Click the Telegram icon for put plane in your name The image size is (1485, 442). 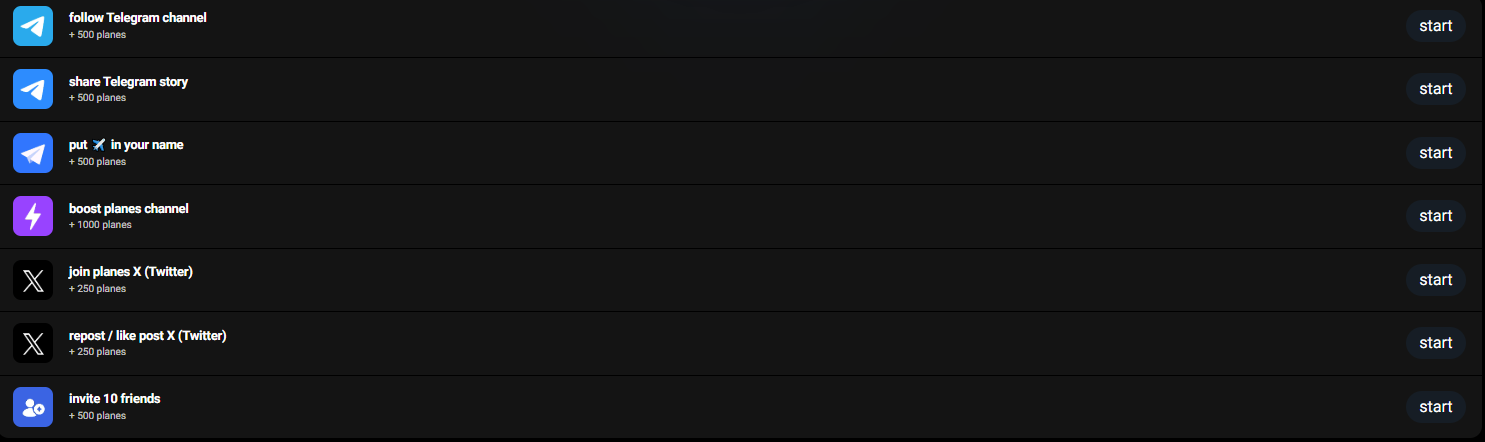(33, 153)
